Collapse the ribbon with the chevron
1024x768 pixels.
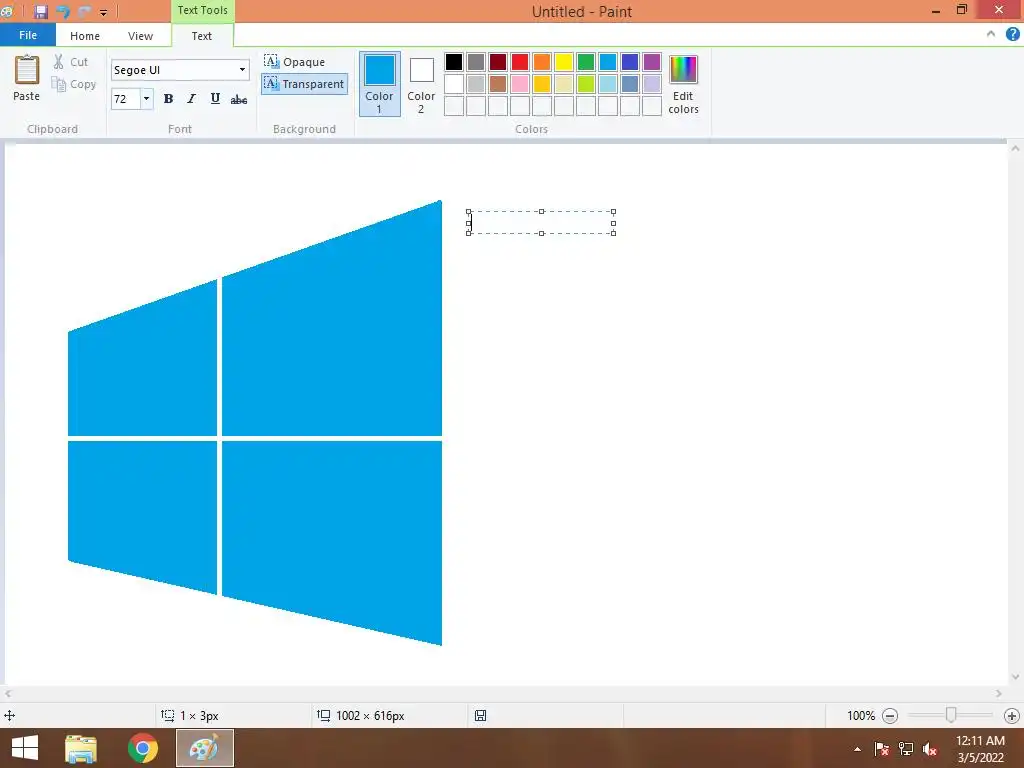click(991, 34)
